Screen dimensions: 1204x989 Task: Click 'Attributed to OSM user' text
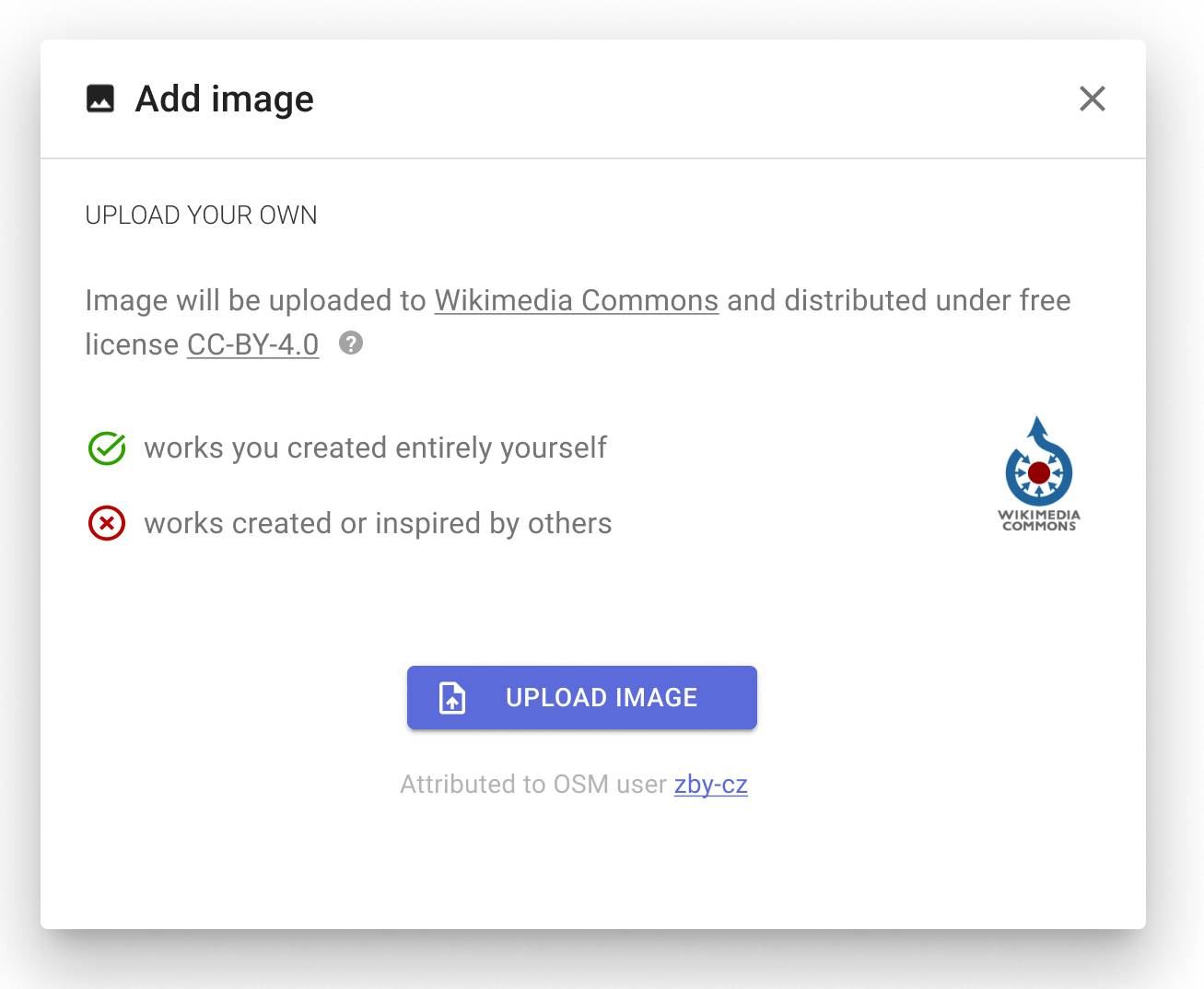pos(533,785)
